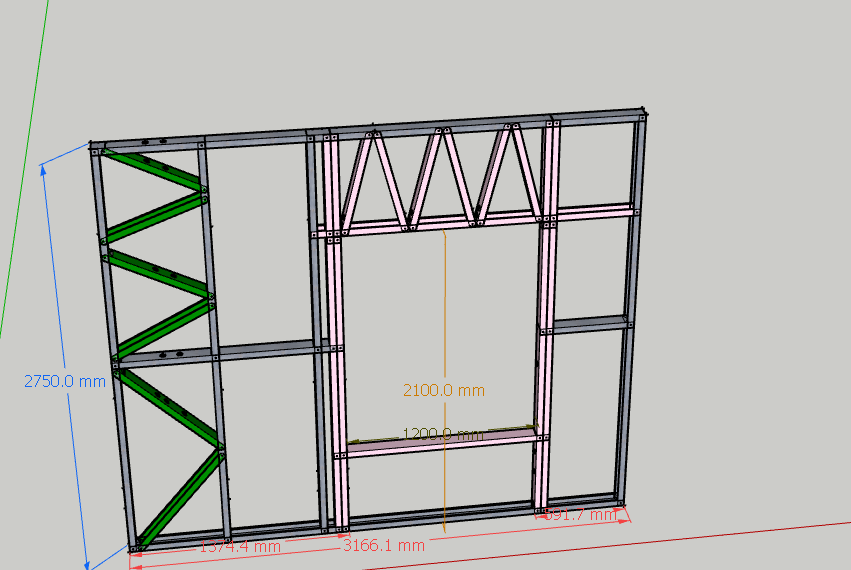Select the 1200.0 mm width dimension text

(442, 435)
